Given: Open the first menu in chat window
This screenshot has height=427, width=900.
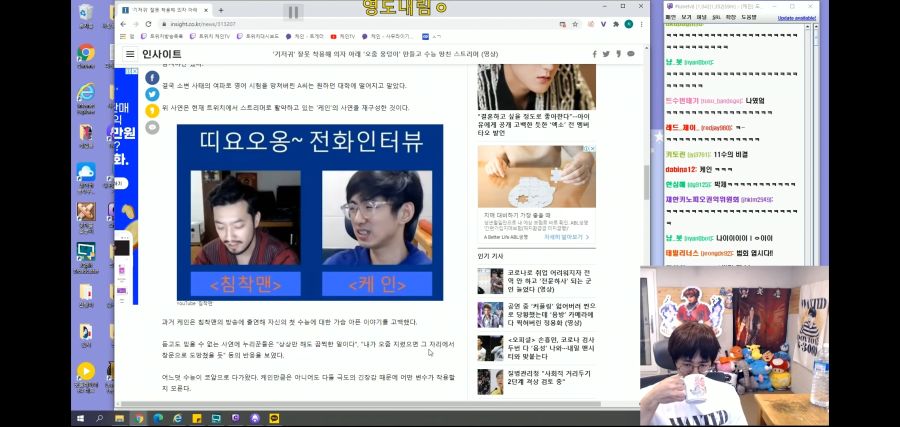Looking at the screenshot, I should pos(670,18).
